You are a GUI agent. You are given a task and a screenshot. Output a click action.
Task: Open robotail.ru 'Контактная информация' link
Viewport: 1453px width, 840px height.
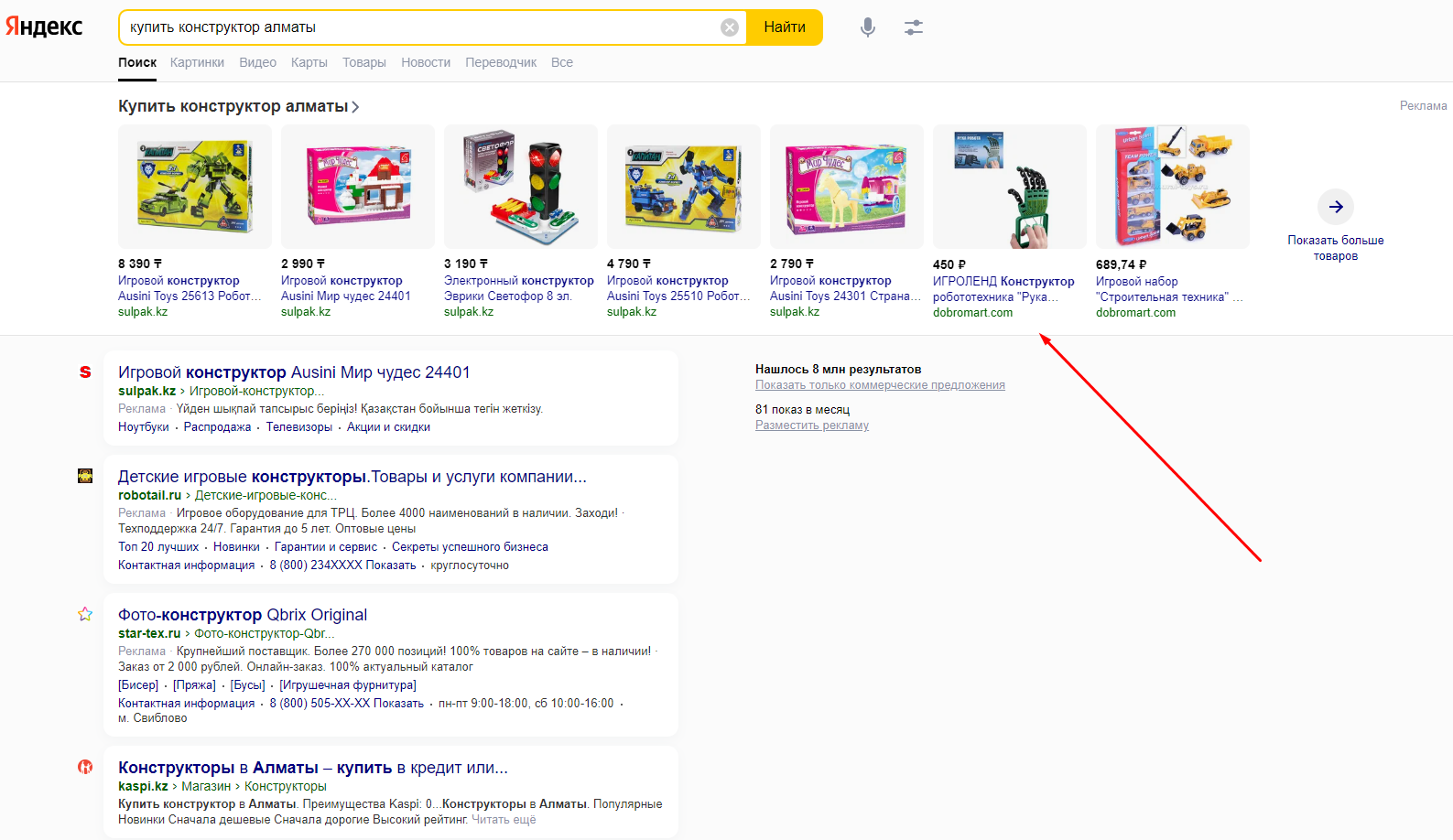[x=187, y=565]
